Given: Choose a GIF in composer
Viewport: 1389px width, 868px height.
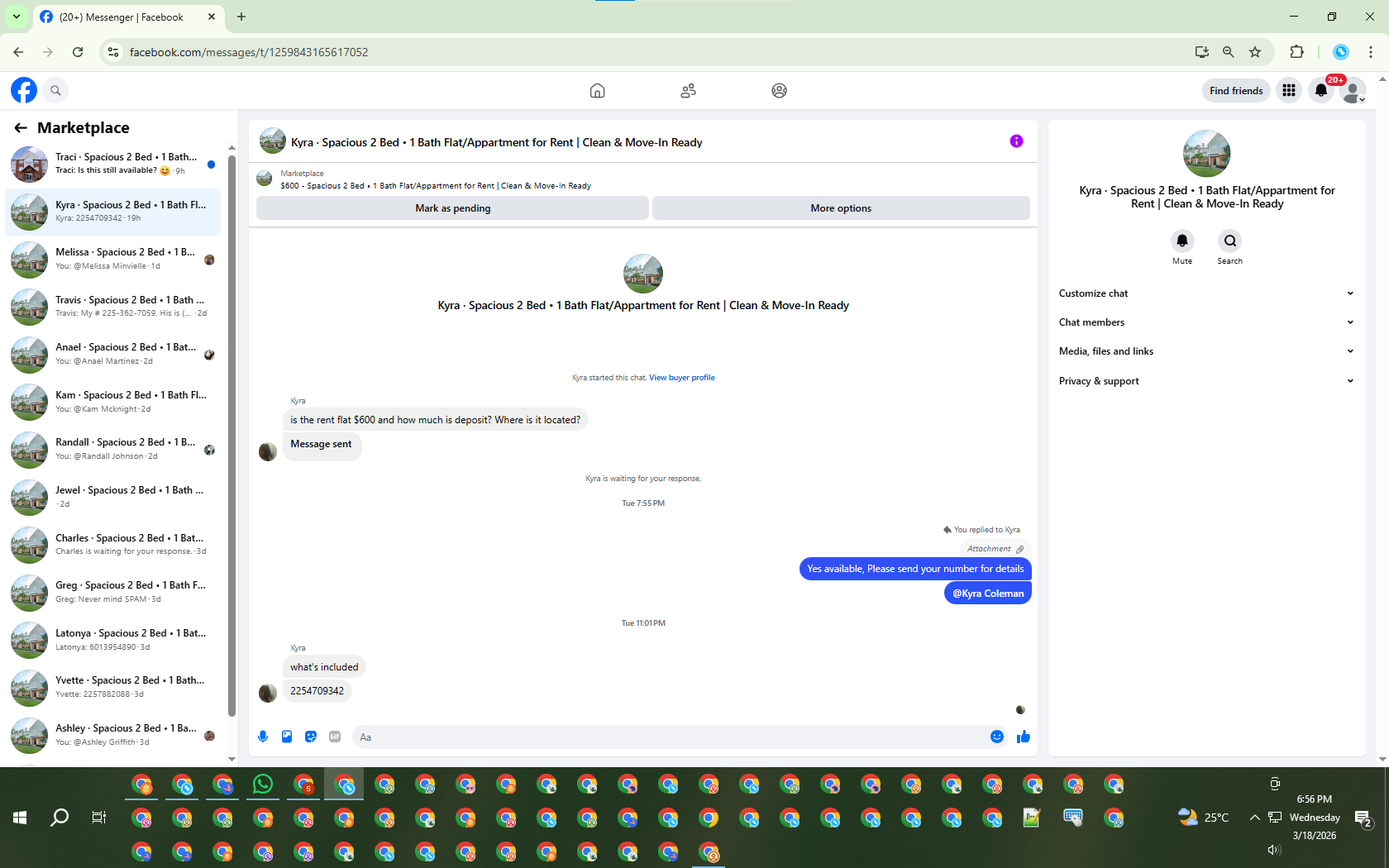Looking at the screenshot, I should coord(335,737).
